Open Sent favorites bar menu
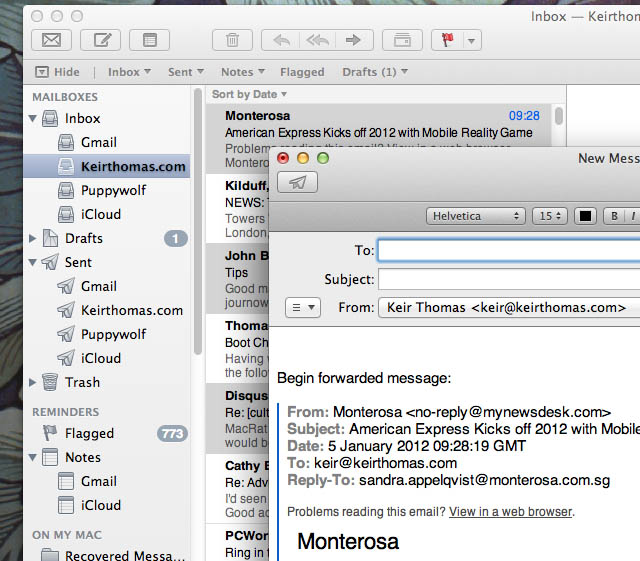Image resolution: width=640 pixels, height=561 pixels. click(x=186, y=72)
